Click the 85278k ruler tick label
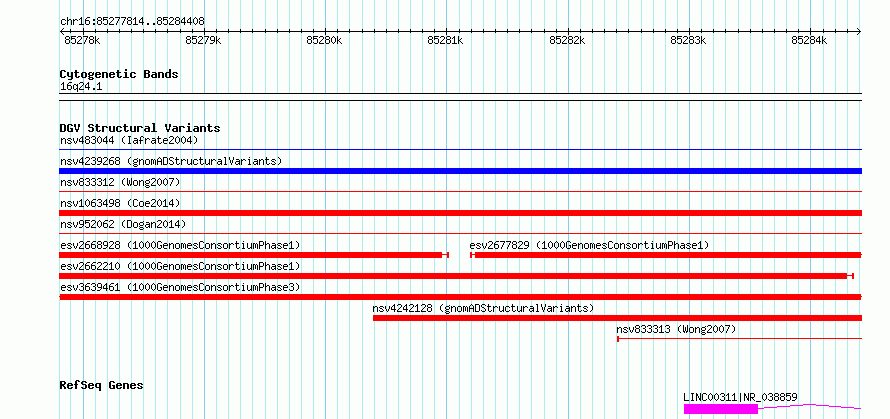The height and width of the screenshot is (419, 890). (82, 40)
